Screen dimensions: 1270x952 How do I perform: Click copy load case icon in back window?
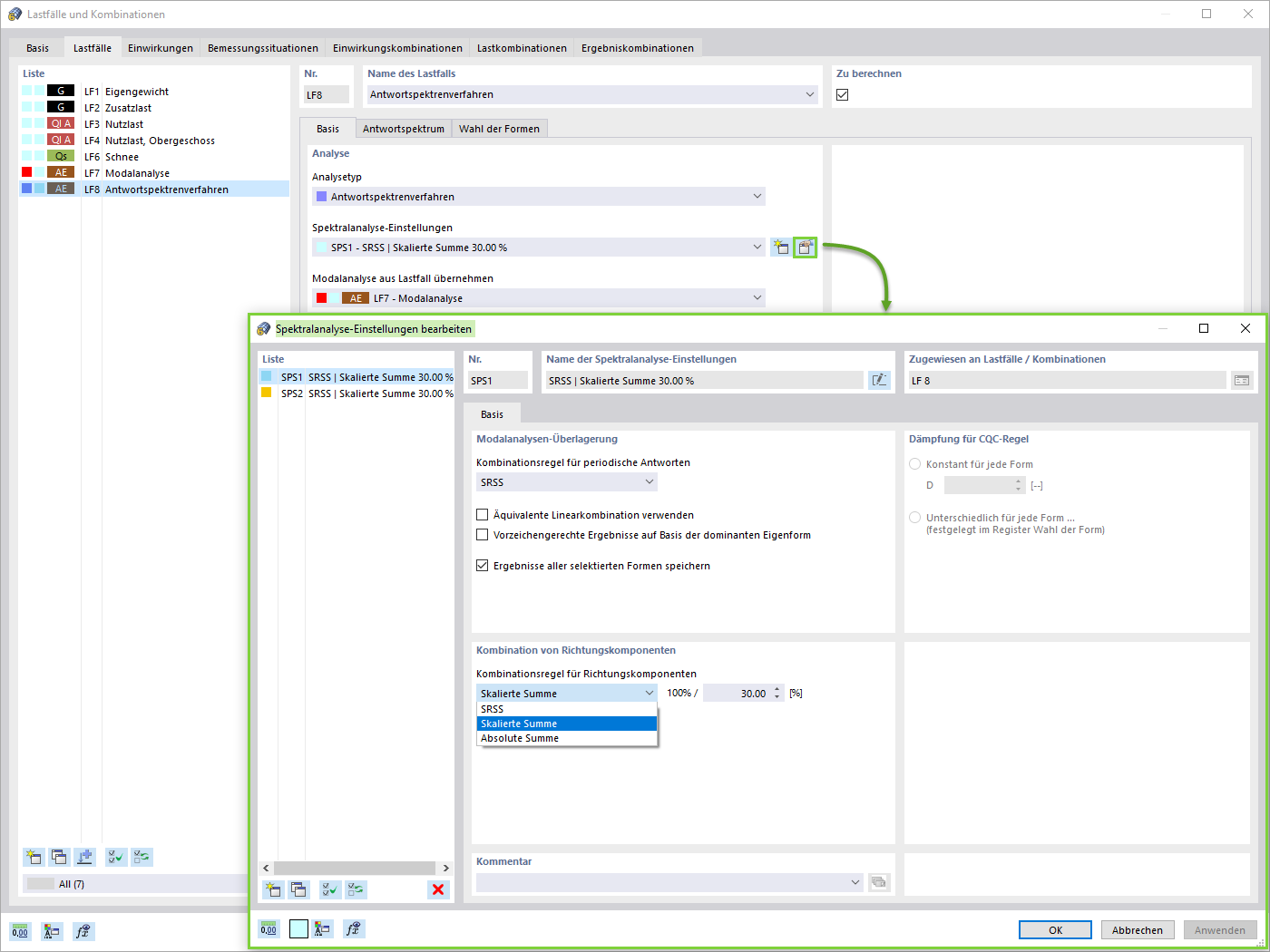(x=59, y=857)
